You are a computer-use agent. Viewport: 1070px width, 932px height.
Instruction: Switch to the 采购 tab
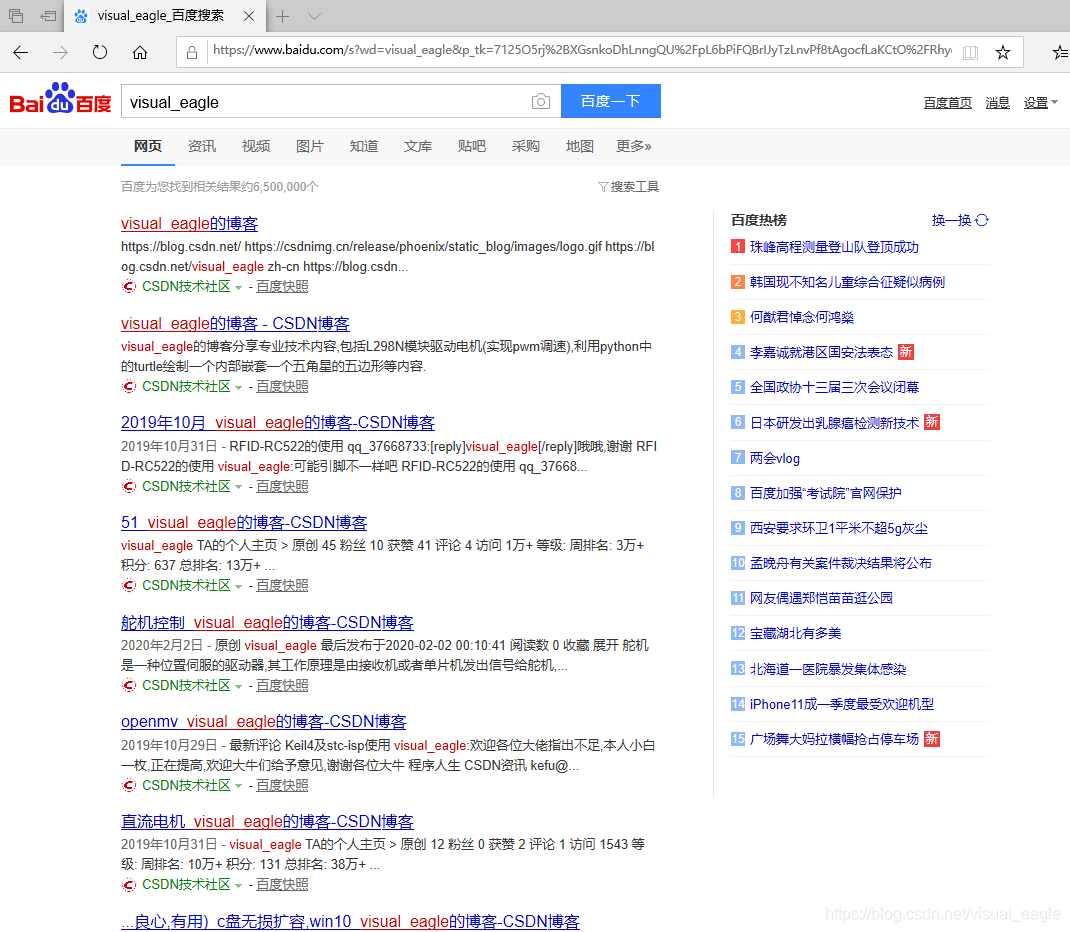(525, 146)
